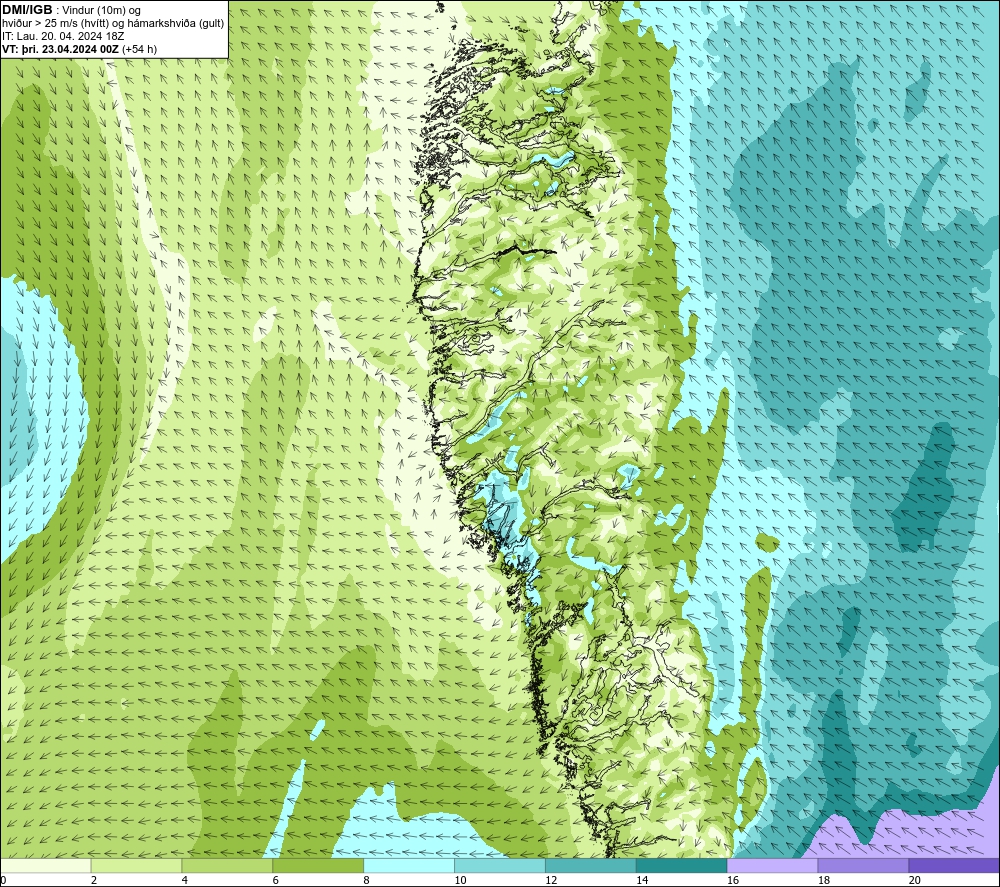Click the 6–8 m/s darker green legend swatch

point(318,866)
